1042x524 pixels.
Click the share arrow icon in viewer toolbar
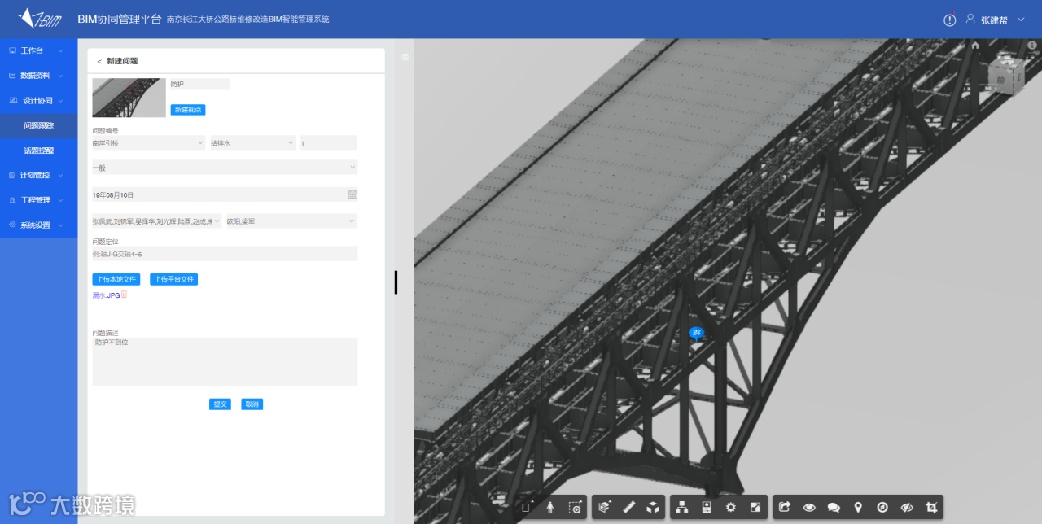[784, 508]
